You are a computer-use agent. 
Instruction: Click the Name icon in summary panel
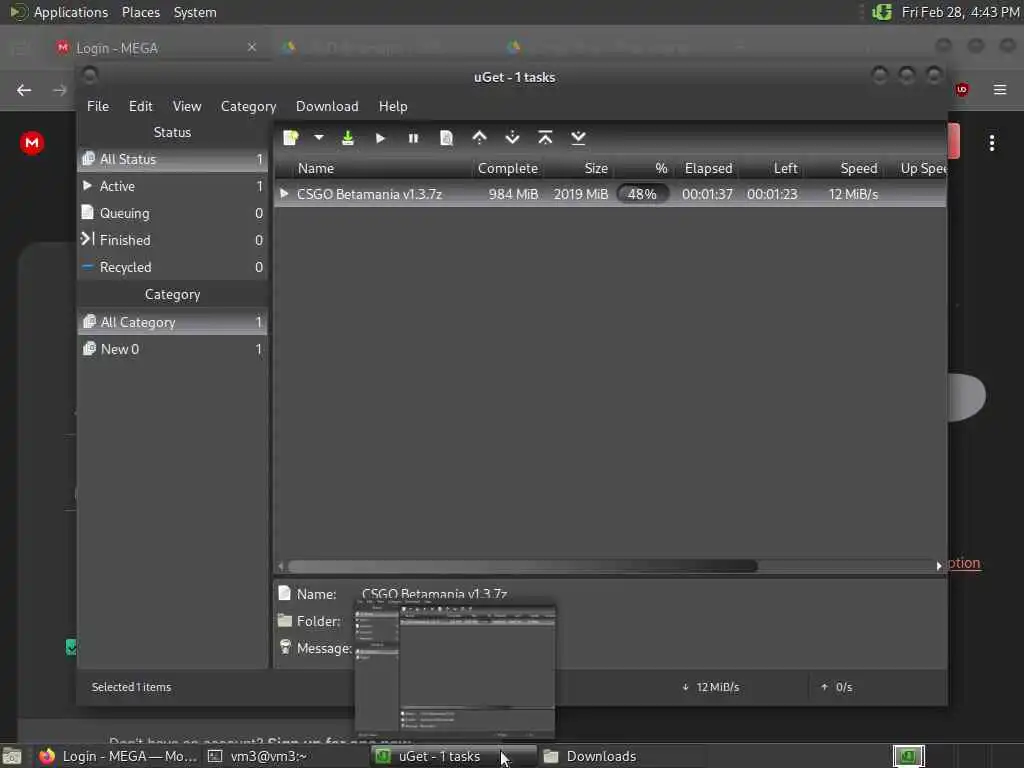click(x=284, y=593)
